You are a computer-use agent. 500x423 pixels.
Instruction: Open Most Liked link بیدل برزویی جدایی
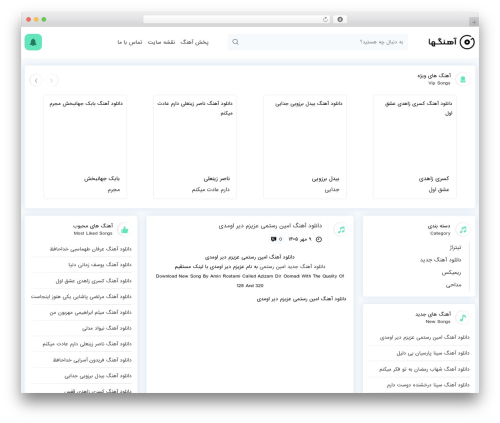point(98,376)
